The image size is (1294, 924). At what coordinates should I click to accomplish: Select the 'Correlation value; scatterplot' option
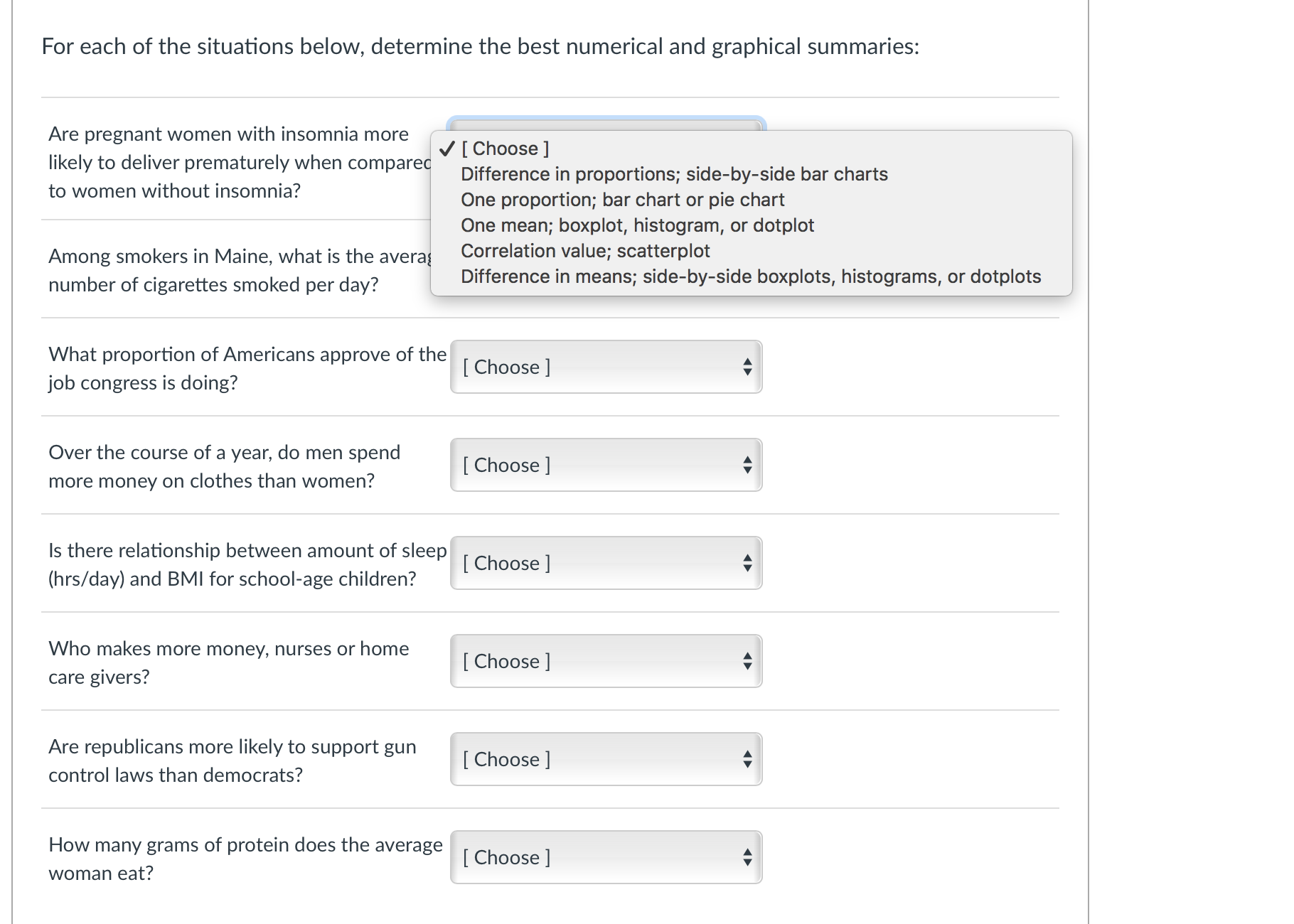coord(585,251)
